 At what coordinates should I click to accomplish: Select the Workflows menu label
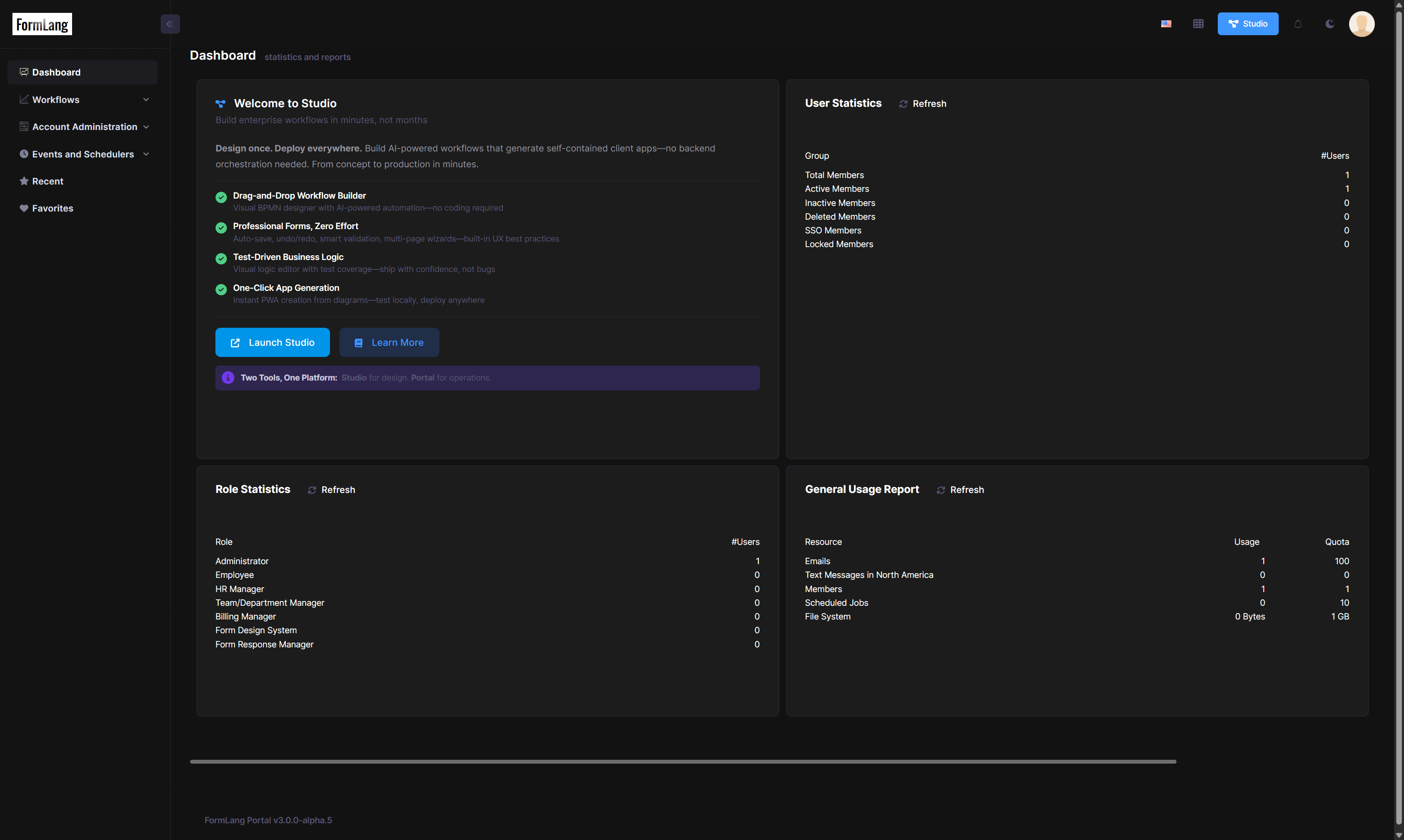pyautogui.click(x=55, y=100)
